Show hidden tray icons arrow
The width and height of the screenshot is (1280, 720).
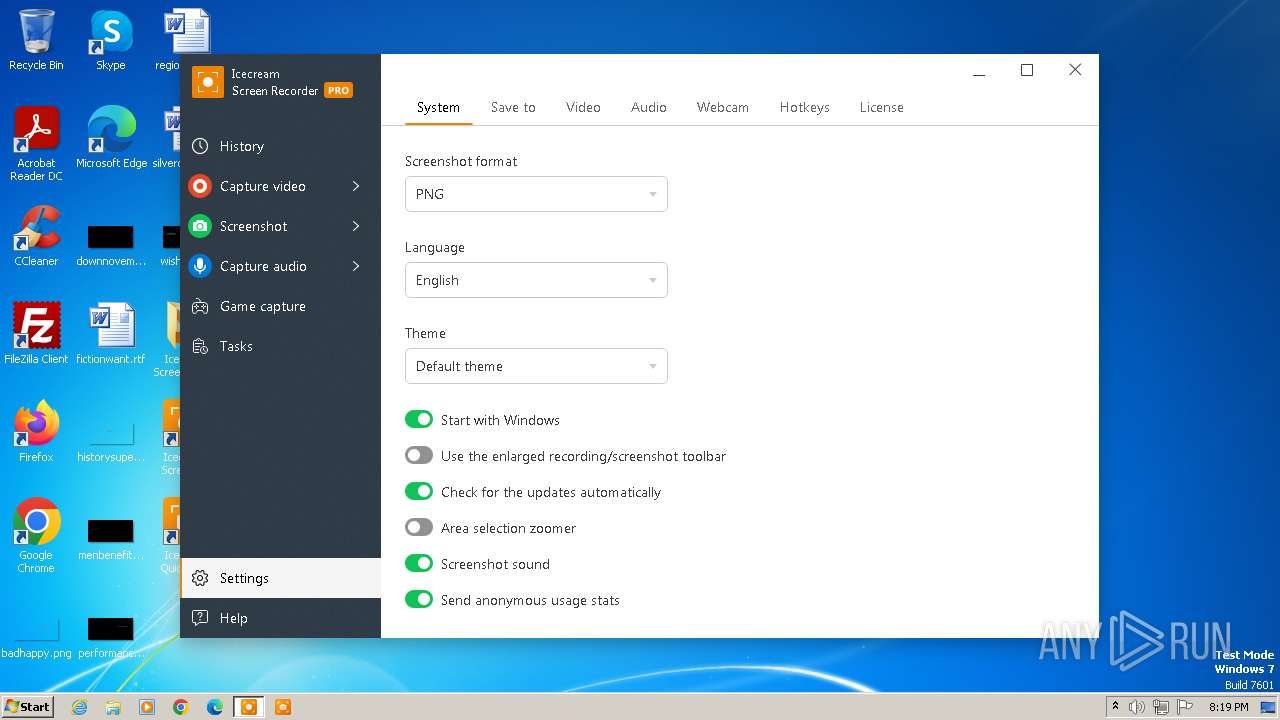pyautogui.click(x=1115, y=707)
